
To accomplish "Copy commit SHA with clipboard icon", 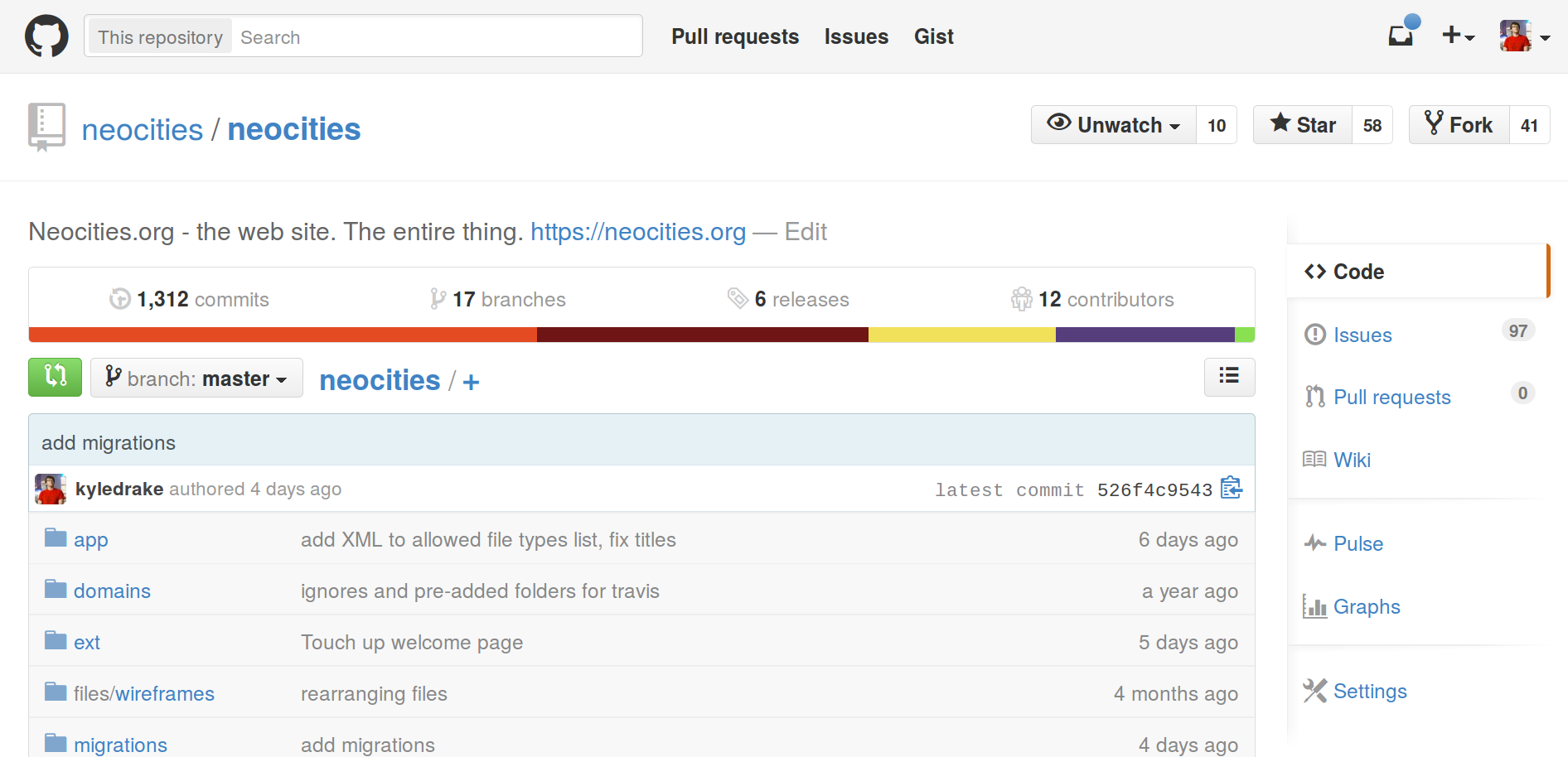I will 1232,488.
